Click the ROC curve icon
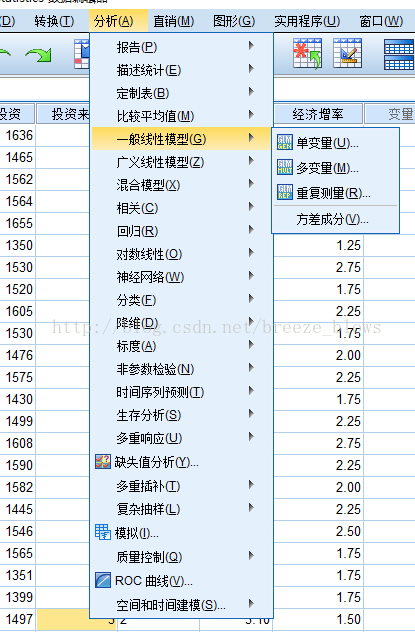This screenshot has width=415, height=632. pyautogui.click(x=103, y=580)
